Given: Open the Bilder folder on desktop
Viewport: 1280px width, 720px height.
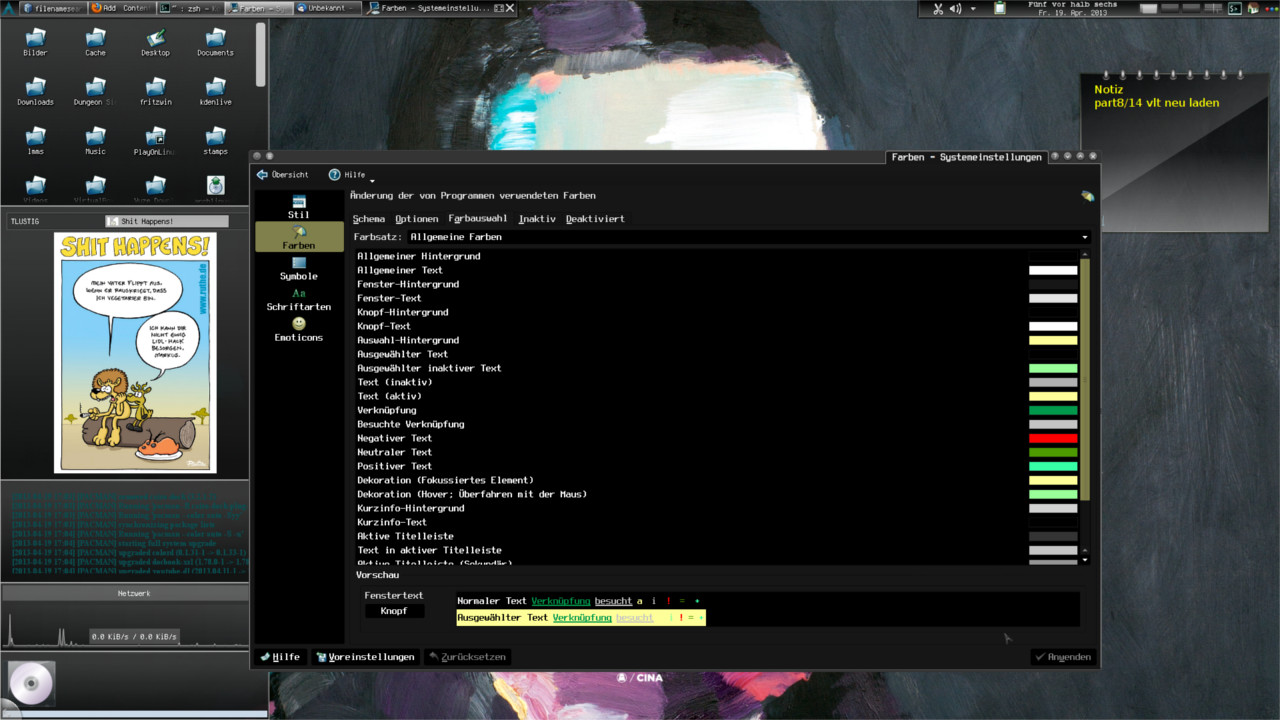Looking at the screenshot, I should click(x=35, y=42).
